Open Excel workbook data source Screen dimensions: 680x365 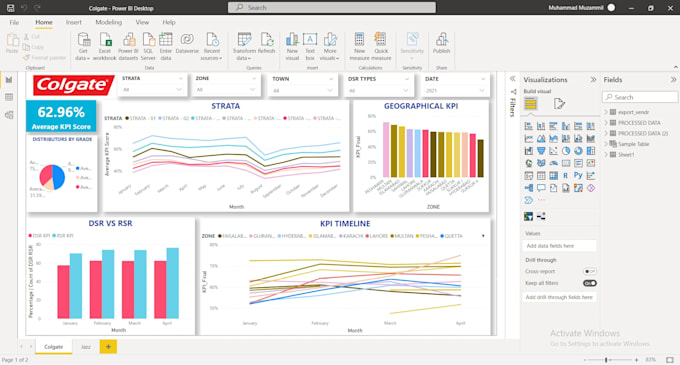coord(105,46)
